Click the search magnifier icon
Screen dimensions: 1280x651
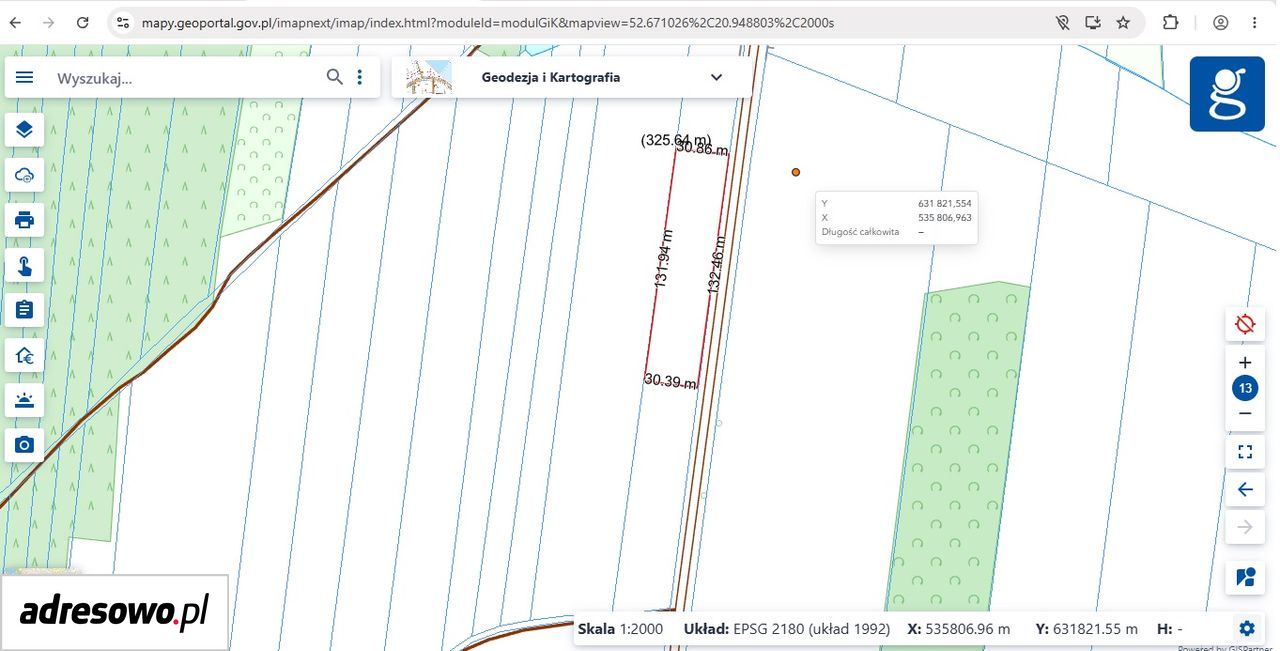[x=335, y=77]
